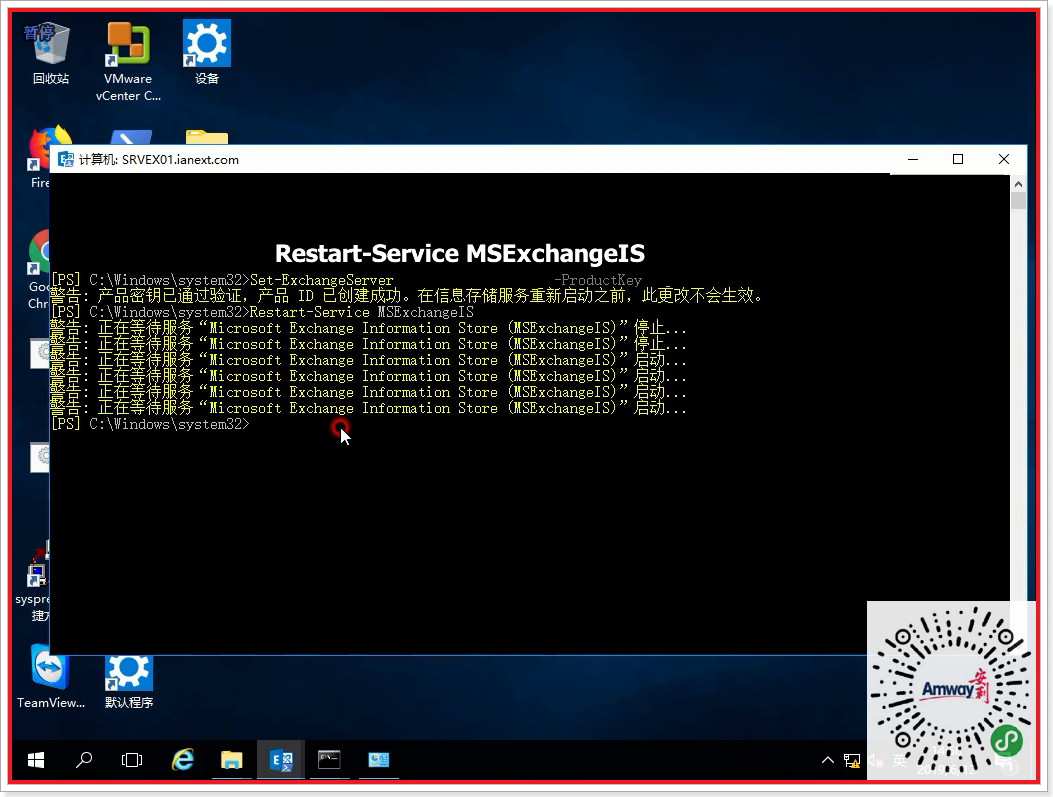The height and width of the screenshot is (797, 1053).
Task: Open the VMware vCenter Converter desktop shortcut
Action: pyautogui.click(x=128, y=61)
